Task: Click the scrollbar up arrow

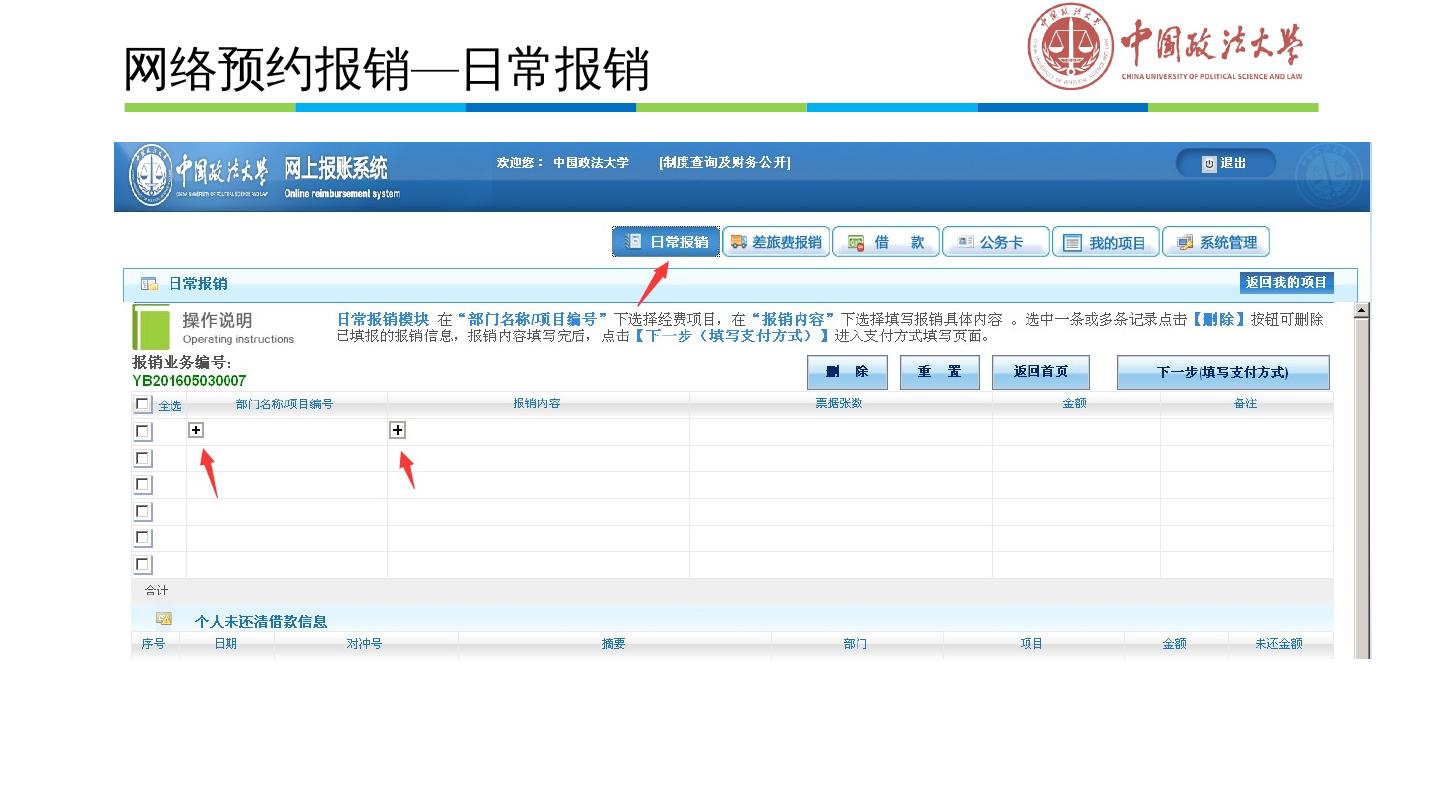Action: 1361,311
